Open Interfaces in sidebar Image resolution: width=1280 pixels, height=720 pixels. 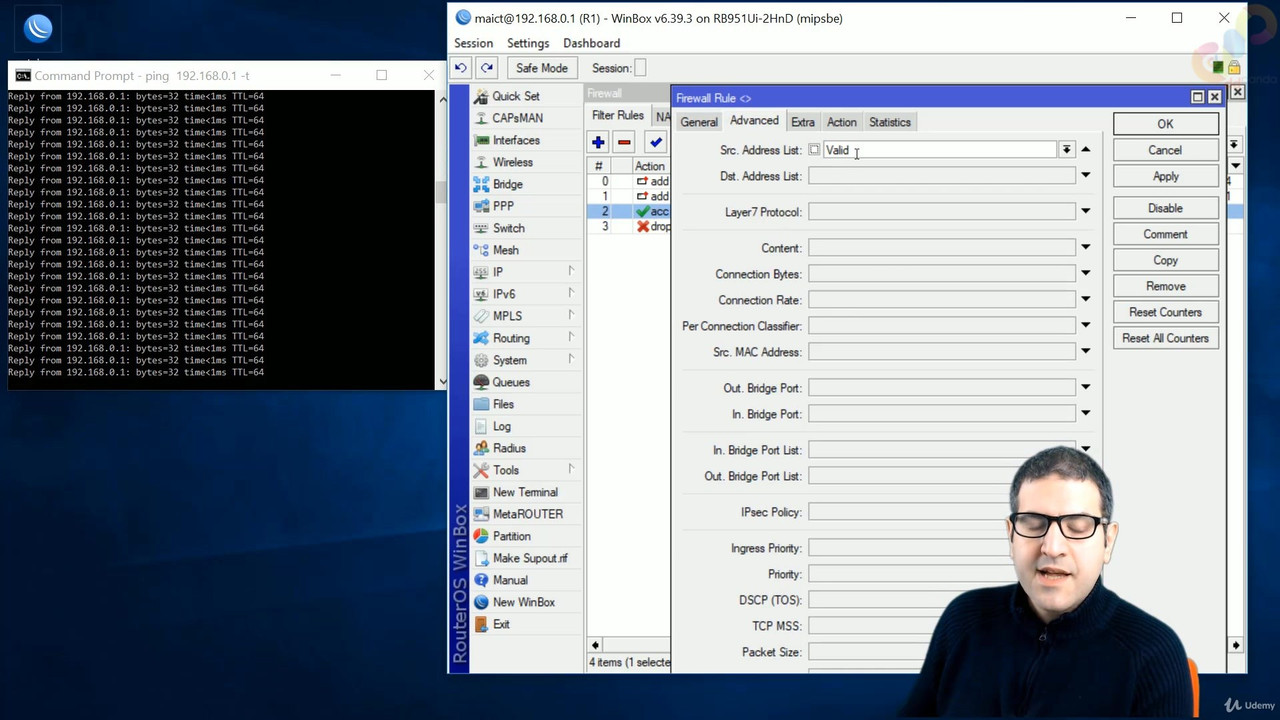tap(515, 140)
